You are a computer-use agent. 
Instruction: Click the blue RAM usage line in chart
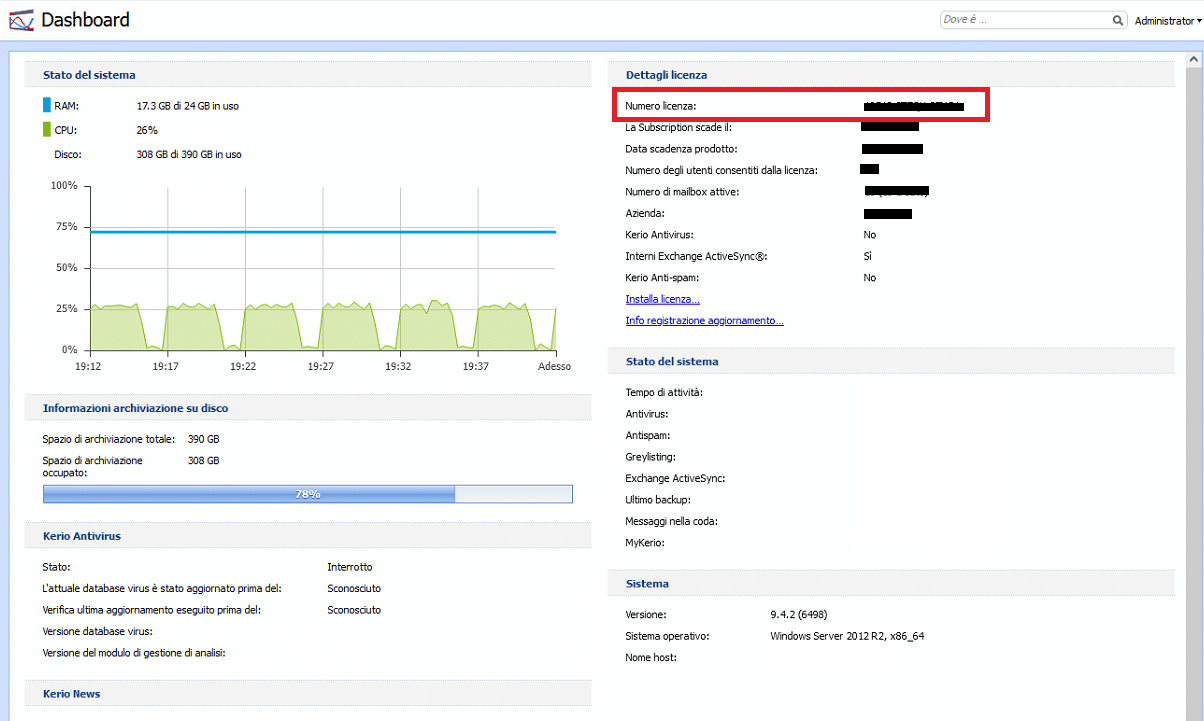pos(322,231)
